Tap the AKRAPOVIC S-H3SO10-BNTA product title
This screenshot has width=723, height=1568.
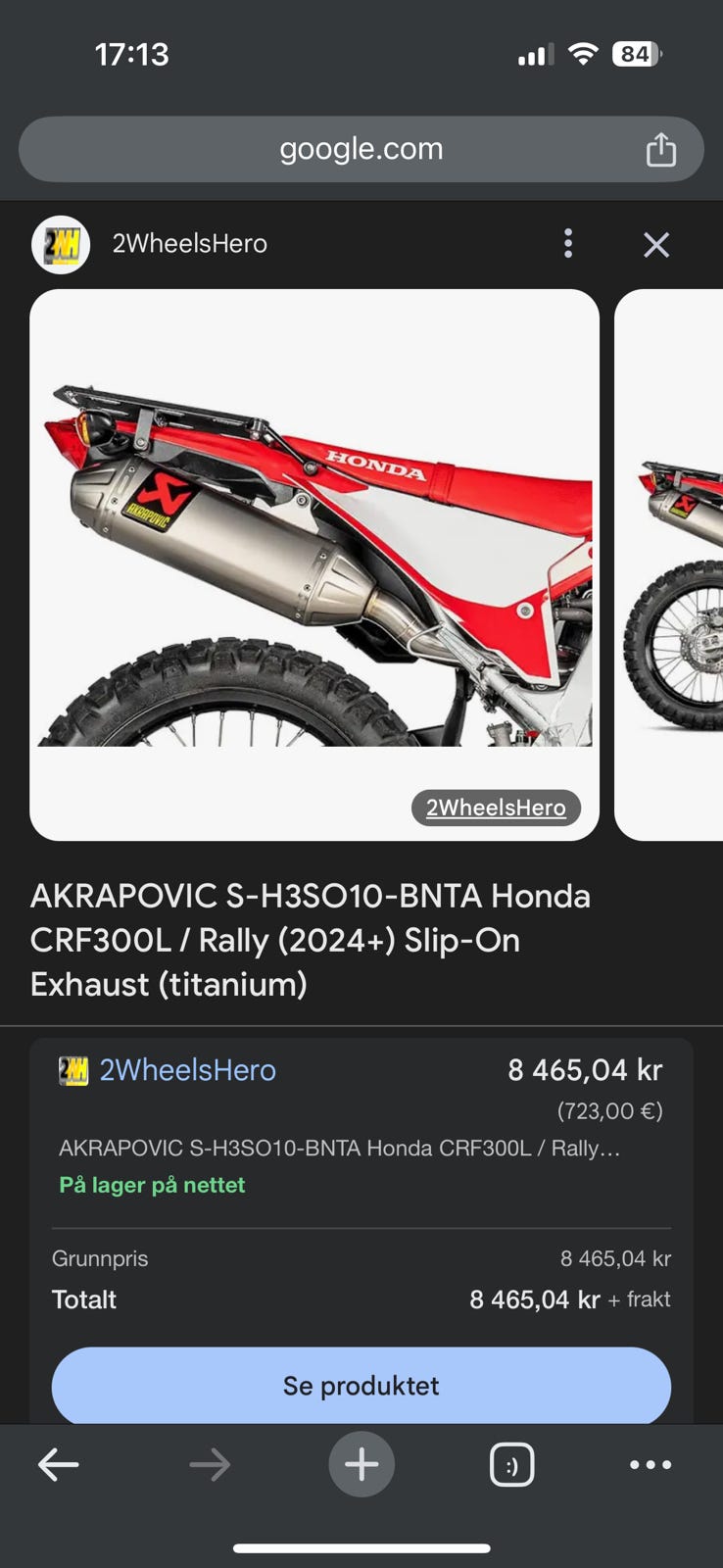311,940
